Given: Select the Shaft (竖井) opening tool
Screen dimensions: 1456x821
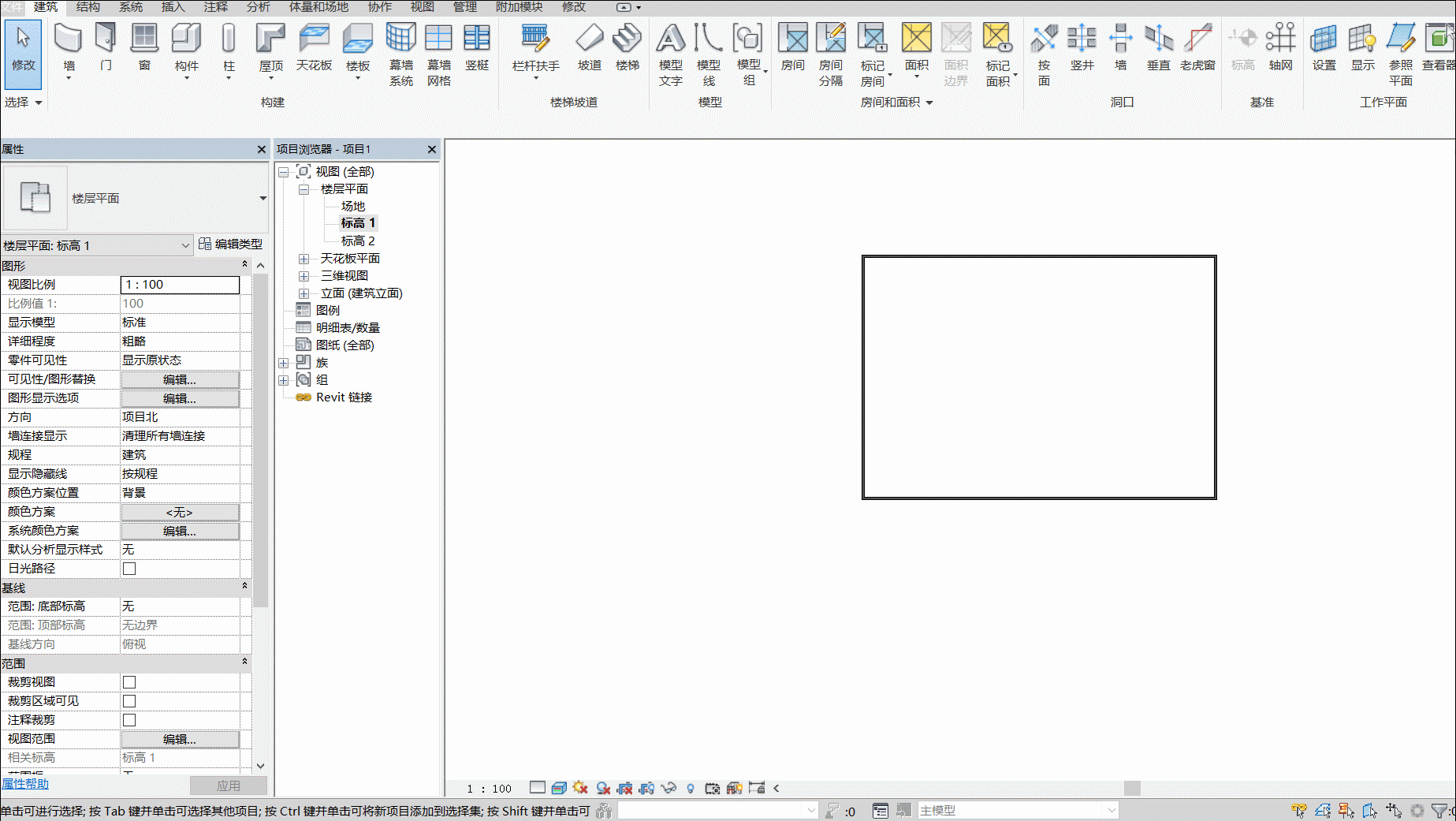Looking at the screenshot, I should pyautogui.click(x=1082, y=47).
